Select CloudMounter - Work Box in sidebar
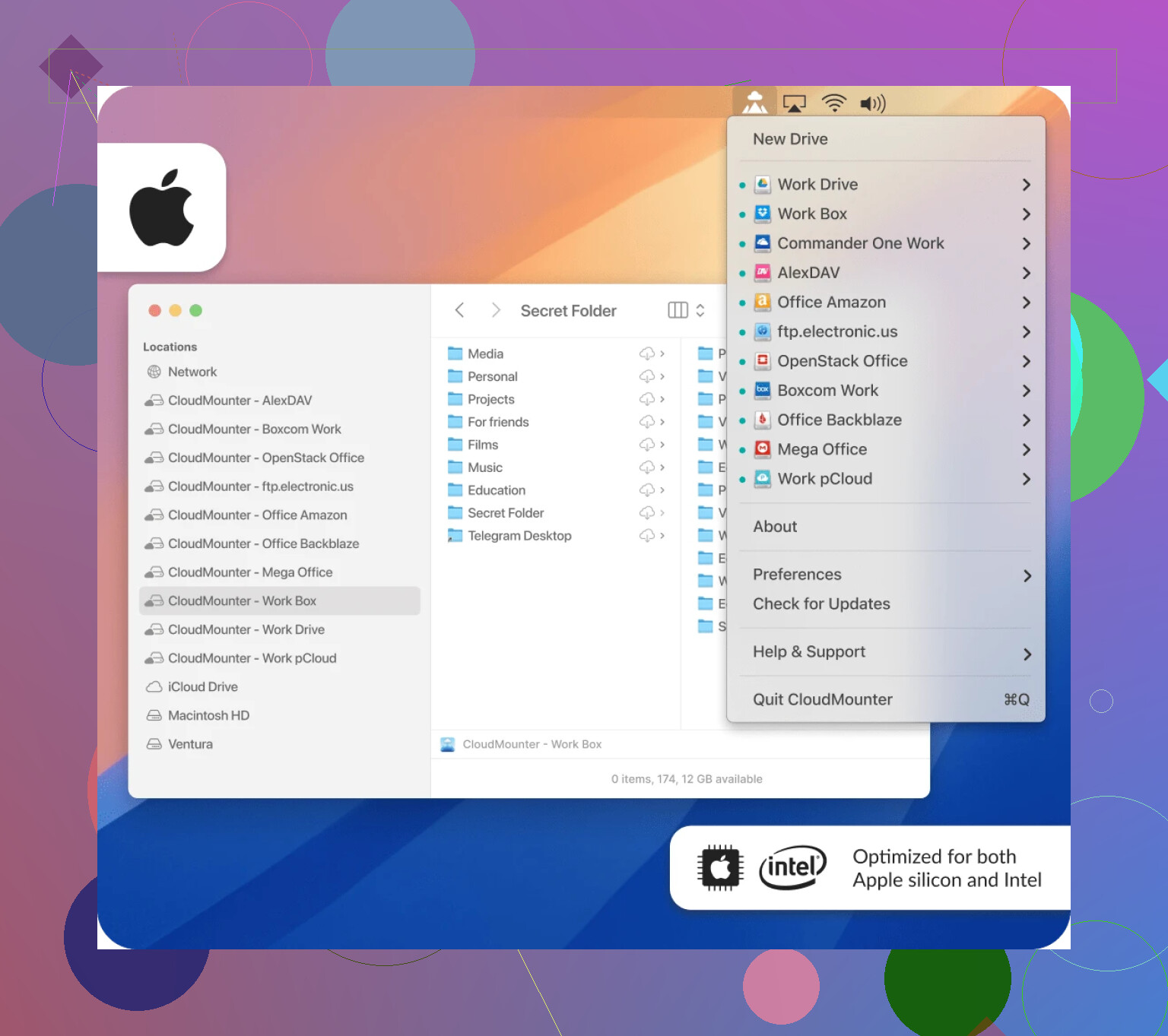 tap(280, 600)
